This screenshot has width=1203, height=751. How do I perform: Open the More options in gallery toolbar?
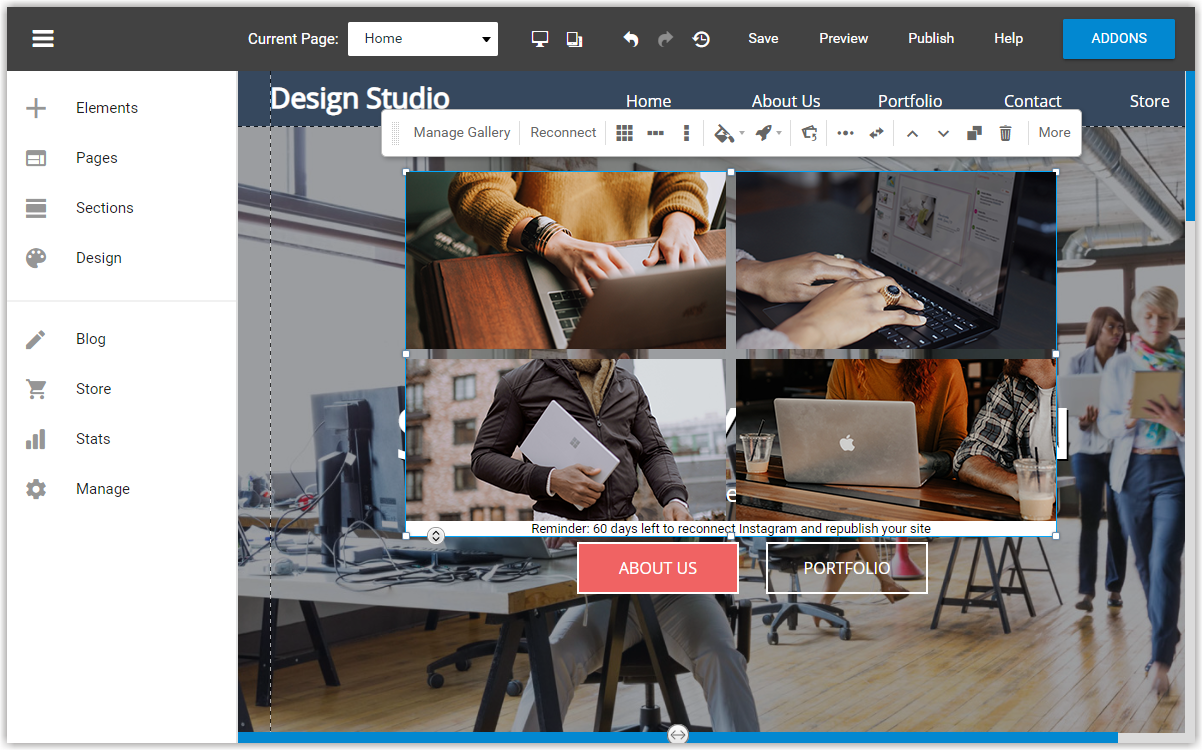1054,133
